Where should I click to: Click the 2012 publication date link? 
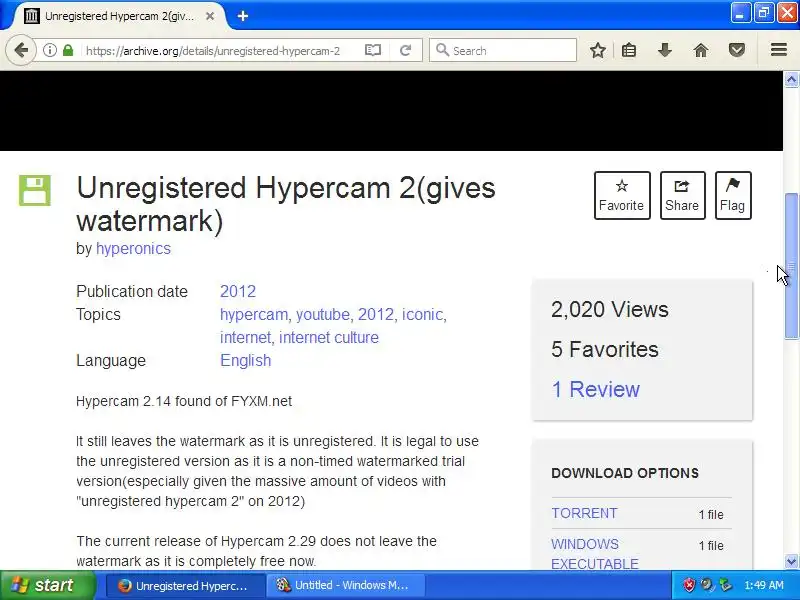[238, 291]
